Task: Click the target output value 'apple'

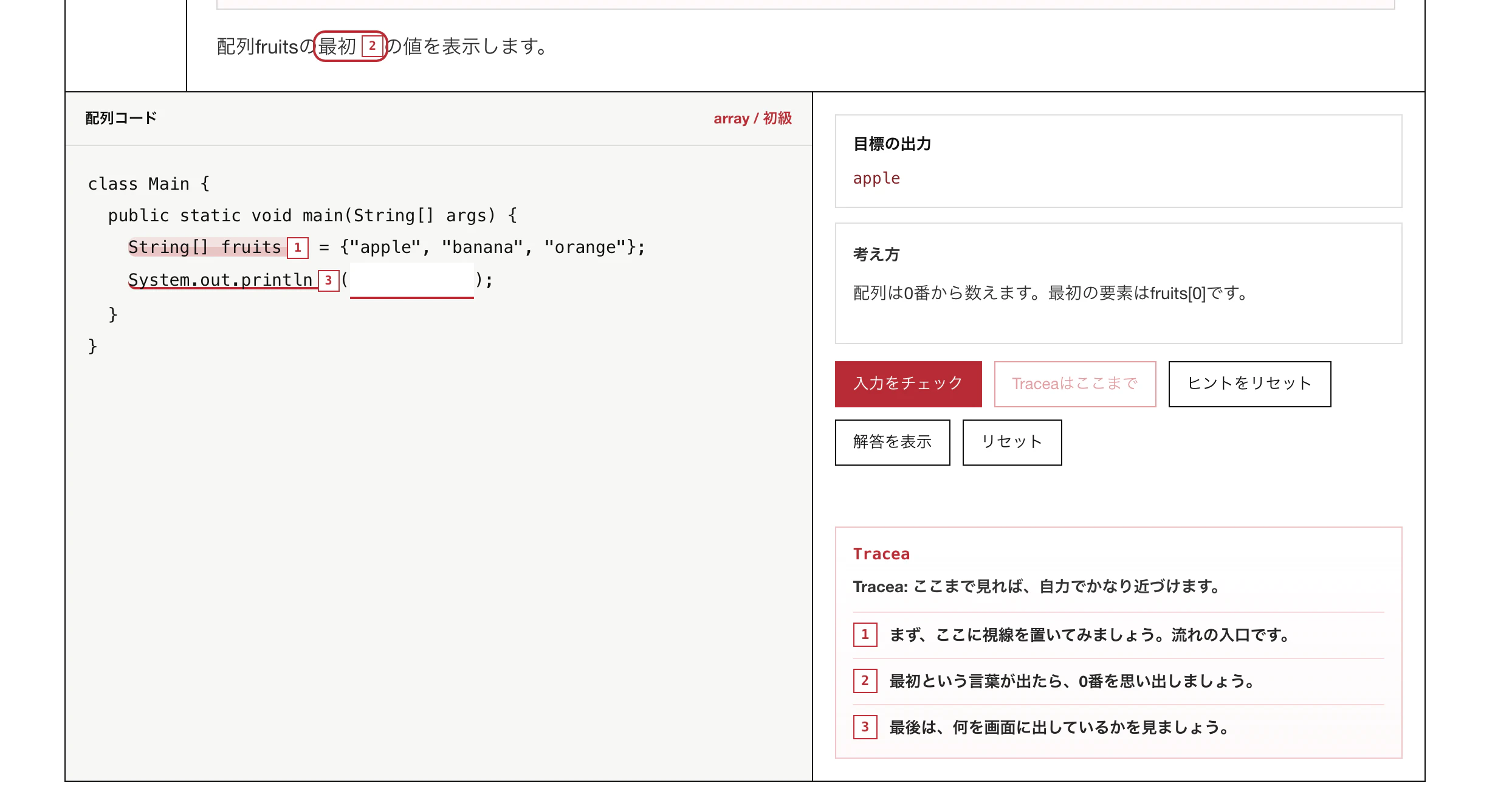Action: (876, 179)
